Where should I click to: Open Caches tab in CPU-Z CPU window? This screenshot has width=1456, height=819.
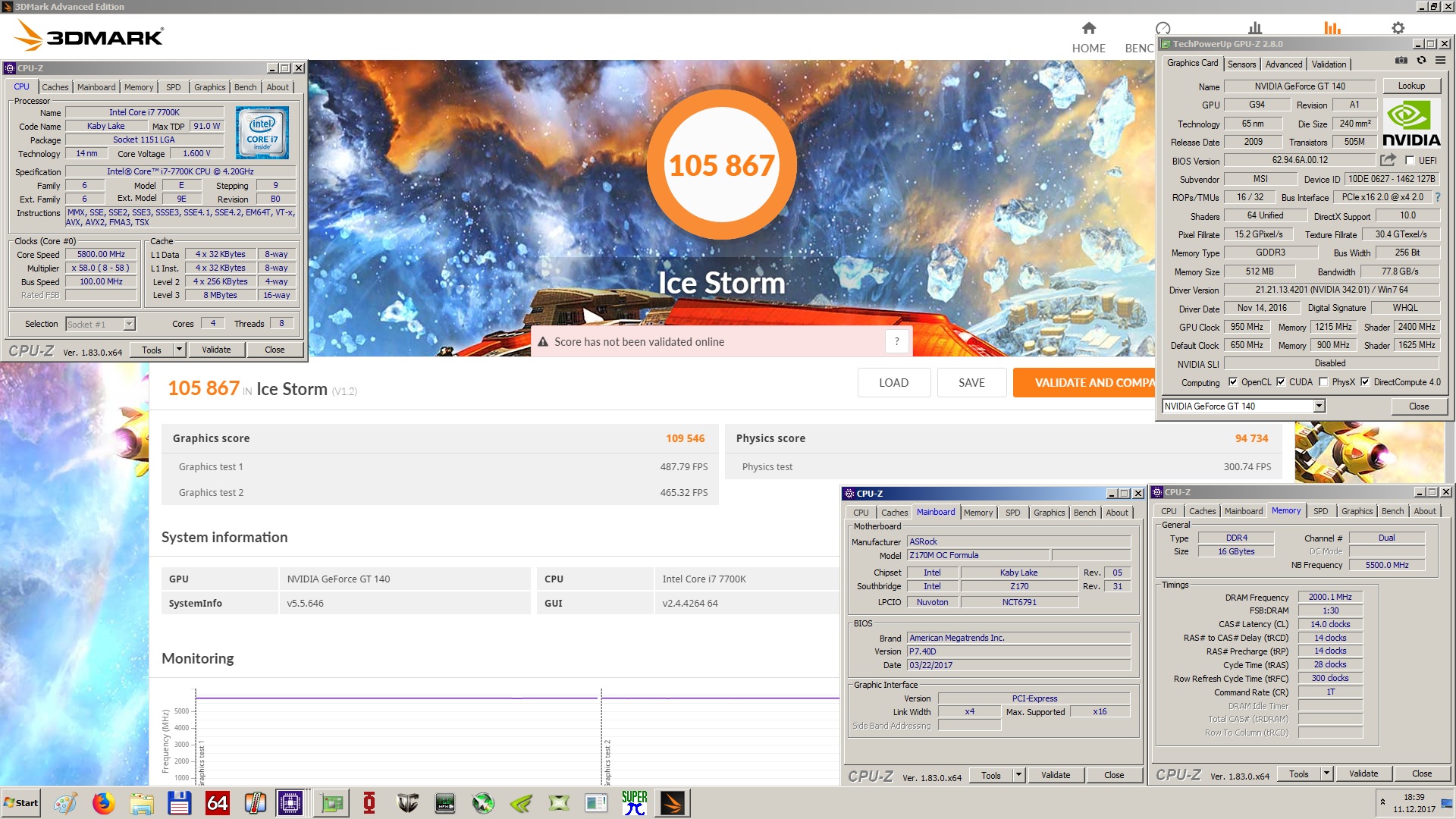55,87
